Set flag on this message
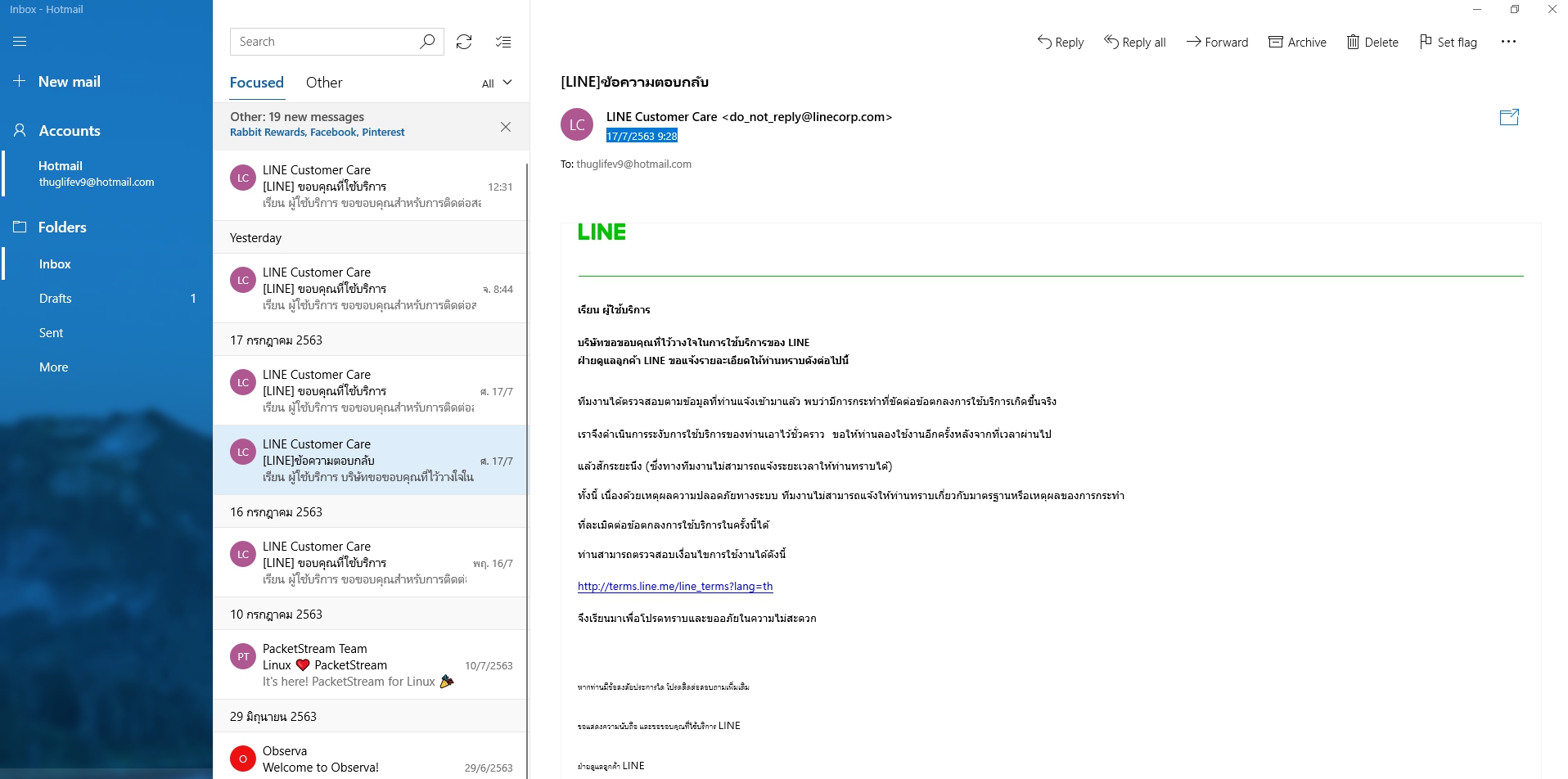The image size is (1568, 779). point(1449,42)
